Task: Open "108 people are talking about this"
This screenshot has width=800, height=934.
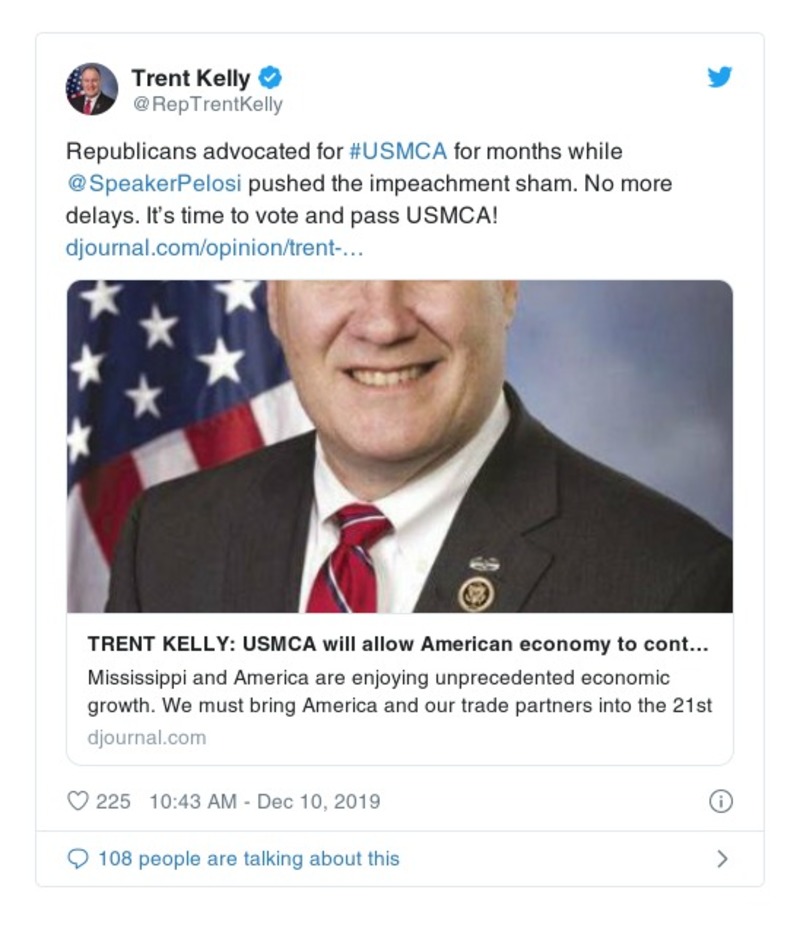Action: 248,859
